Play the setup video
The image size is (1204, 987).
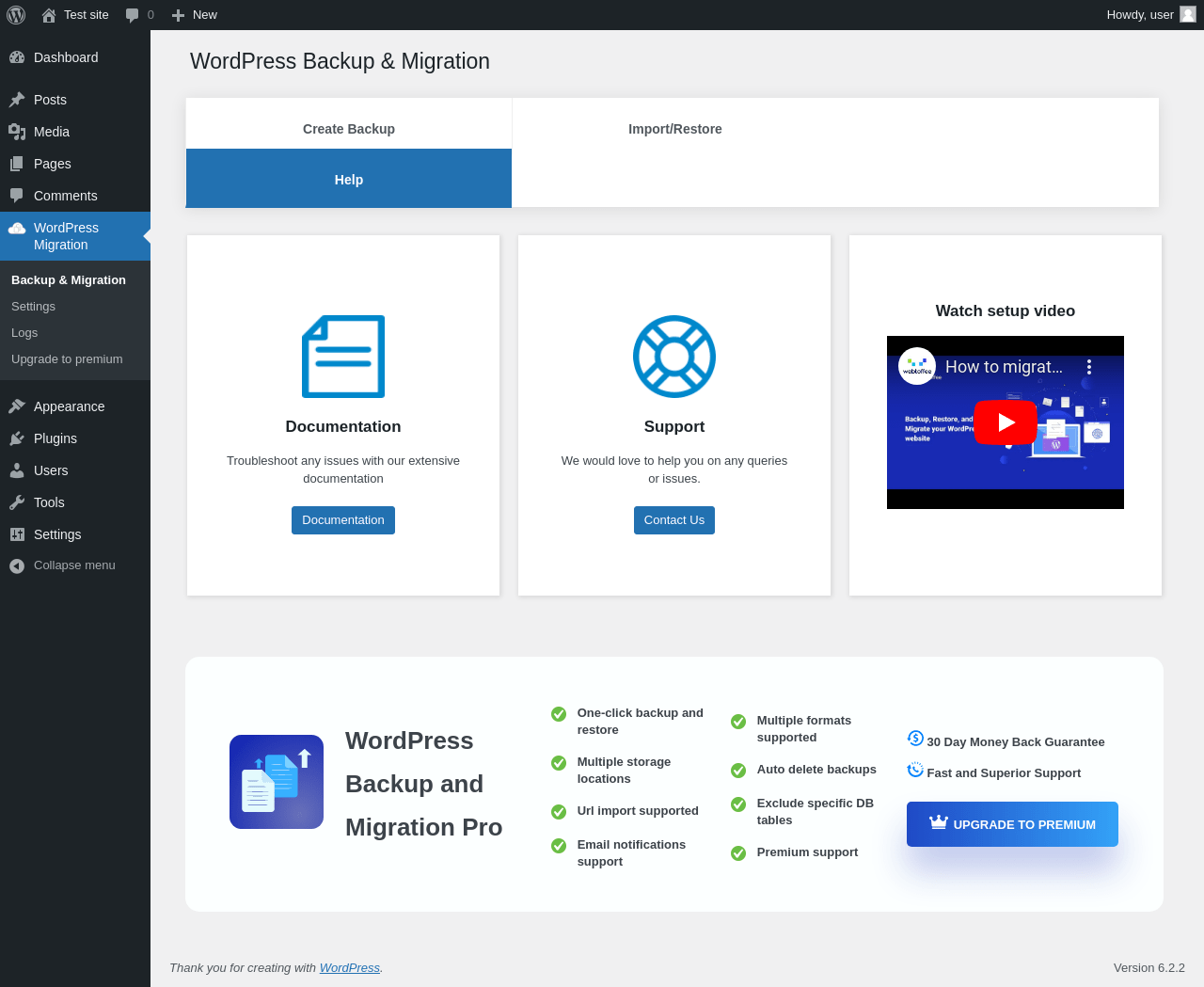(1006, 422)
